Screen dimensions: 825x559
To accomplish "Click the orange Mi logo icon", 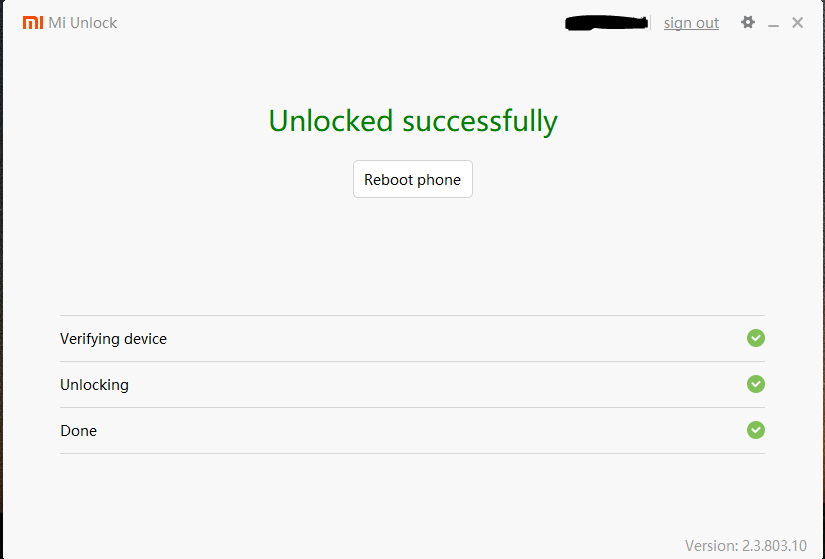I will [33, 22].
